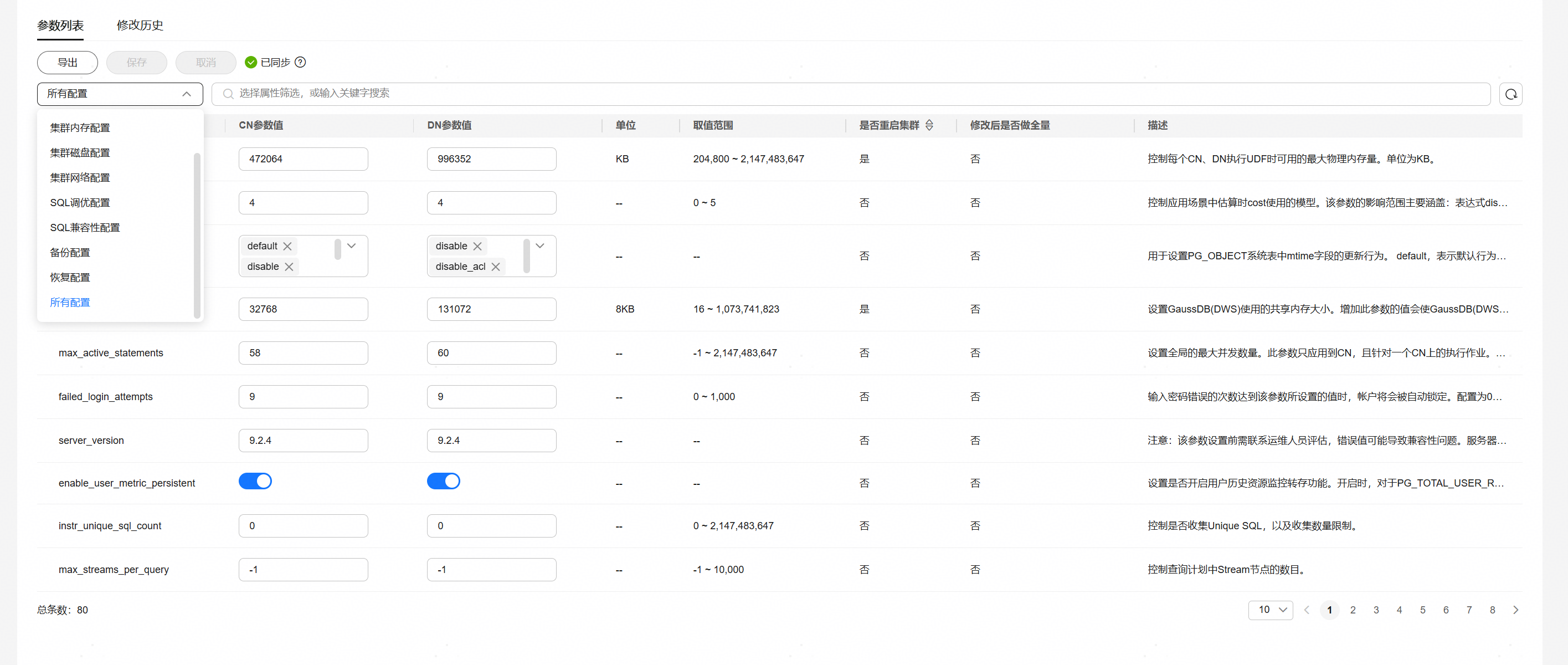
Task: Switch to the 修改历史 tab
Action: tap(140, 25)
